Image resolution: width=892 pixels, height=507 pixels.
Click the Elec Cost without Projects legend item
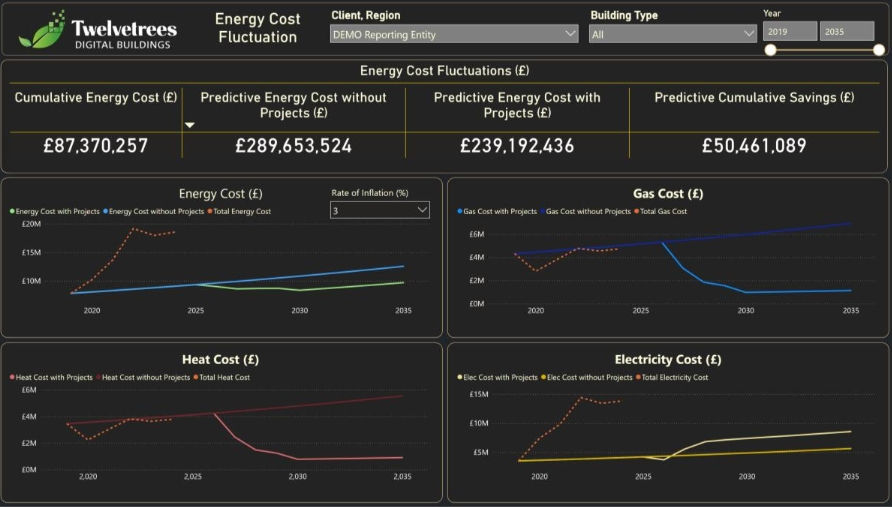[587, 377]
